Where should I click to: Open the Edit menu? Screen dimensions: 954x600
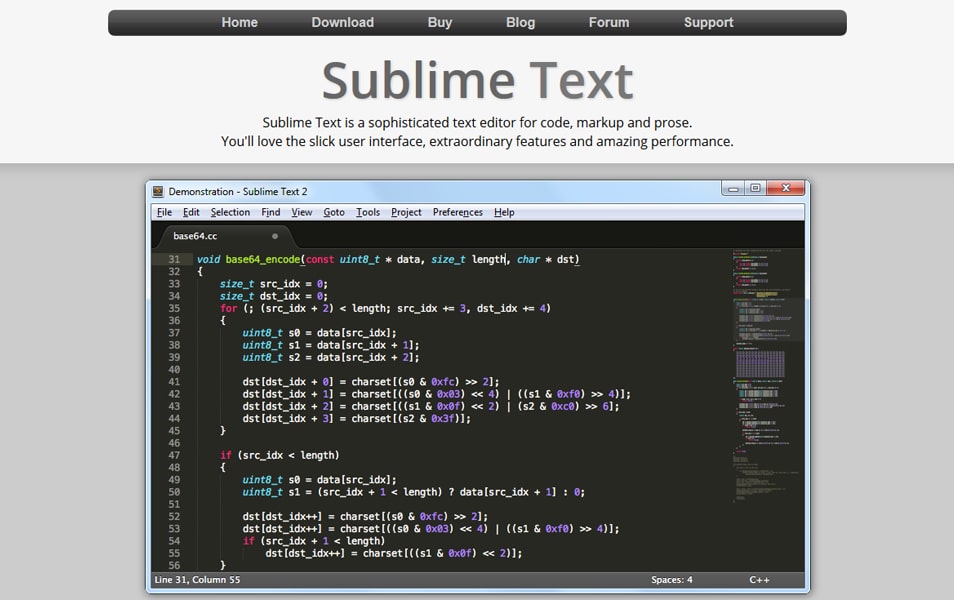pos(191,212)
